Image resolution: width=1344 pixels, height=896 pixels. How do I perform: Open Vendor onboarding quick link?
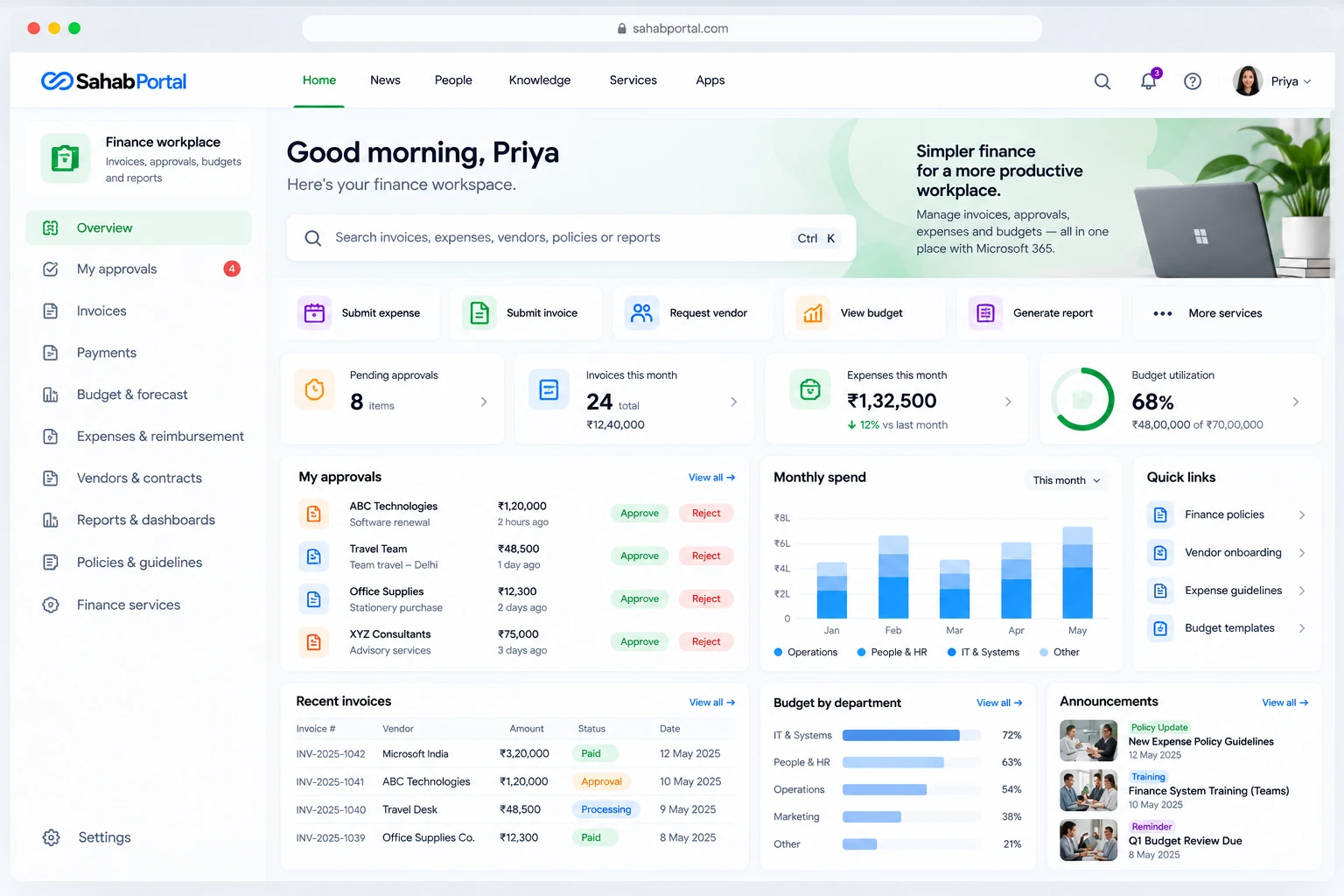tap(1227, 553)
